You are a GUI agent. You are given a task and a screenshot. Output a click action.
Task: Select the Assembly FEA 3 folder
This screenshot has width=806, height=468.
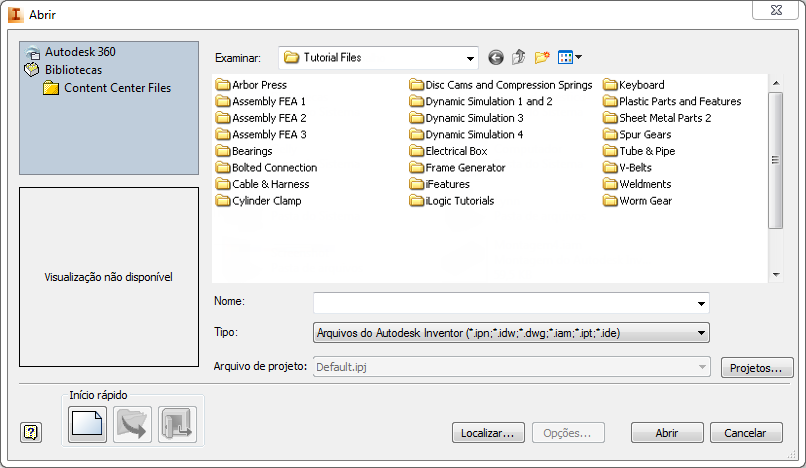tap(261, 134)
